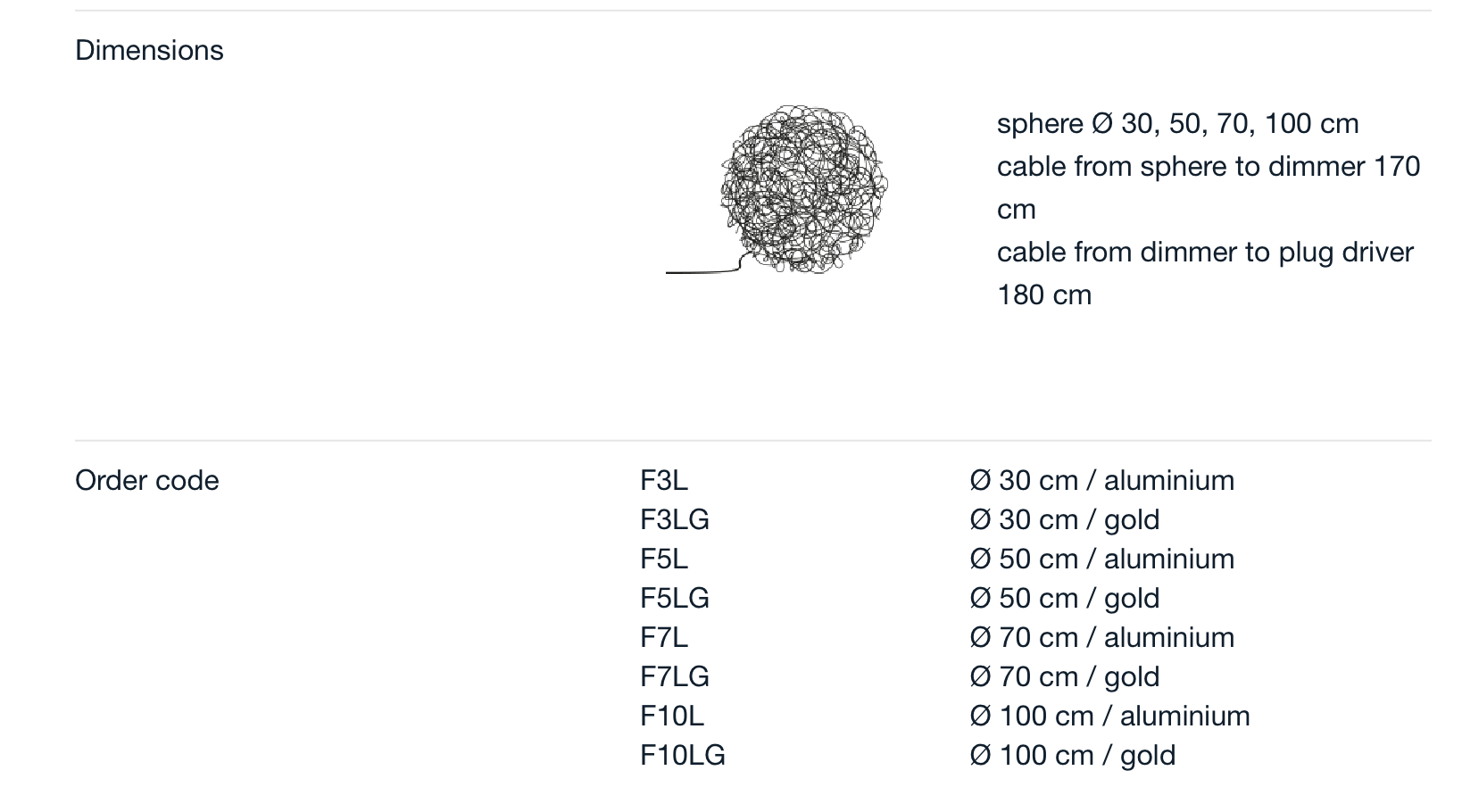Viewport: 1462px width, 812px height.
Task: Click the Ø 30 cm / gold description
Action: coord(1065,520)
